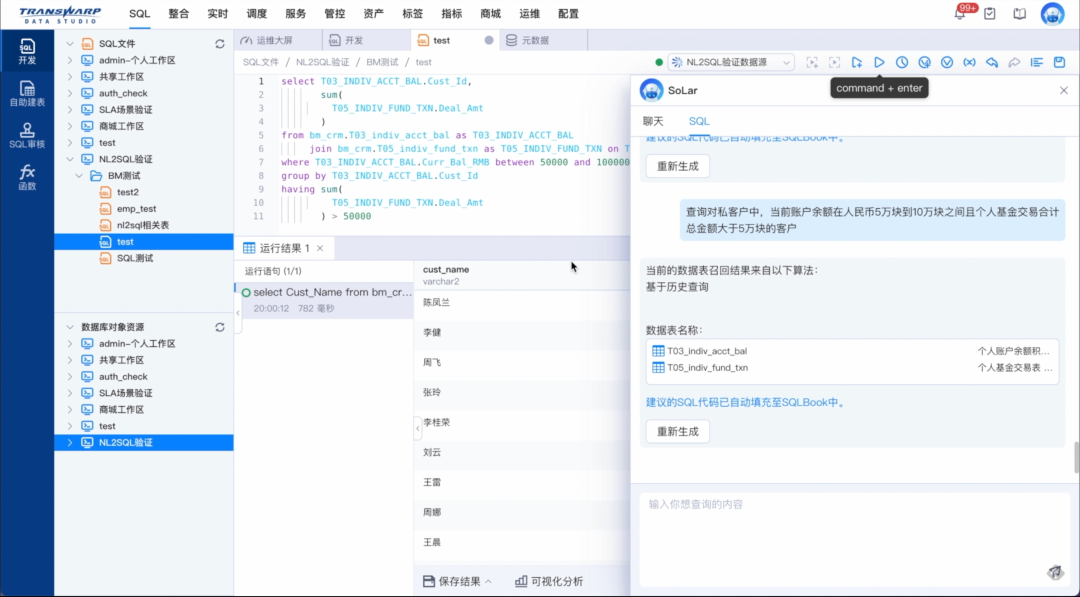Open the NL2SQL验证数据源 data source dropdown

[x=731, y=62]
